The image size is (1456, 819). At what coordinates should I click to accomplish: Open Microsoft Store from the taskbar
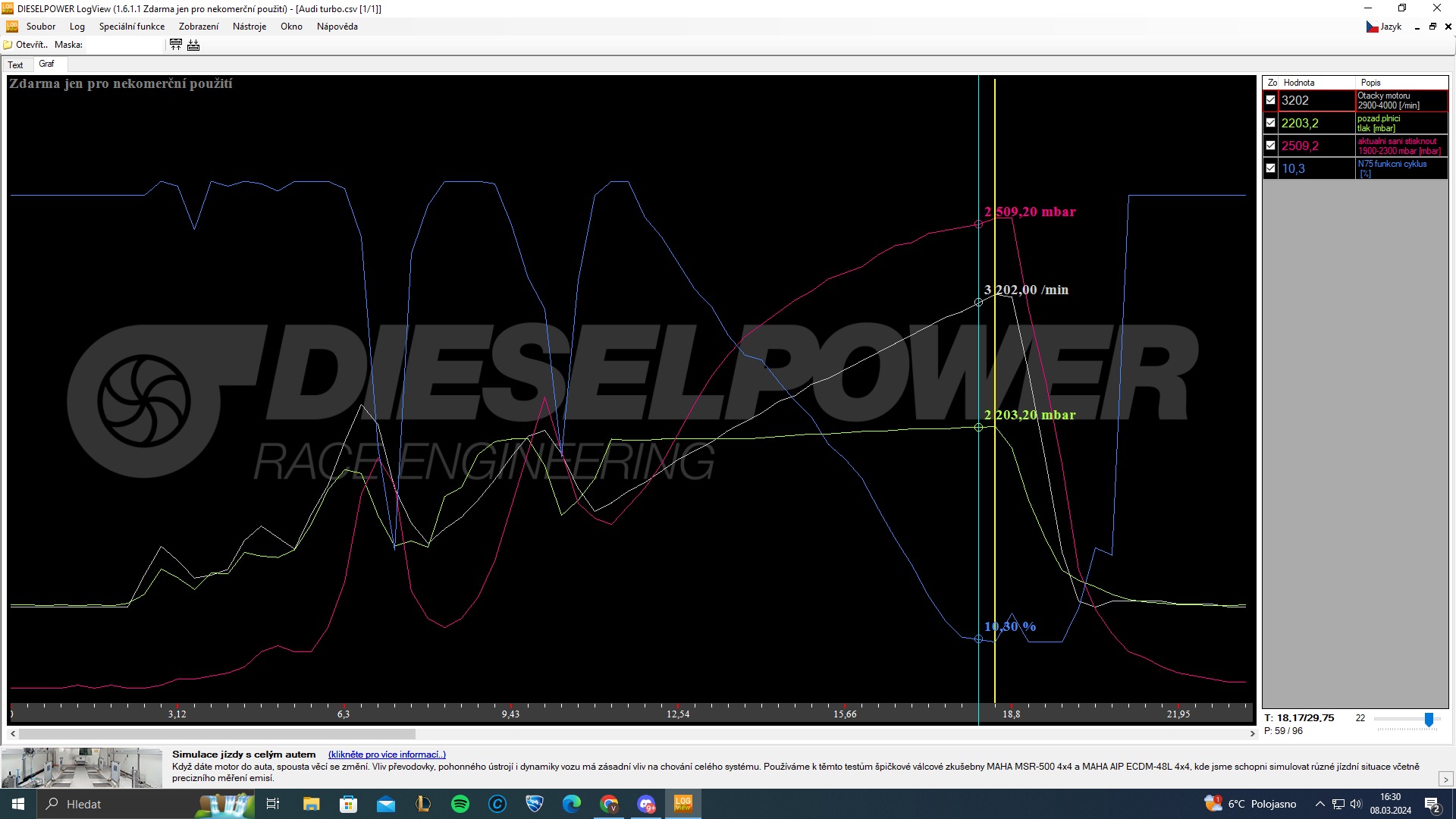(348, 804)
